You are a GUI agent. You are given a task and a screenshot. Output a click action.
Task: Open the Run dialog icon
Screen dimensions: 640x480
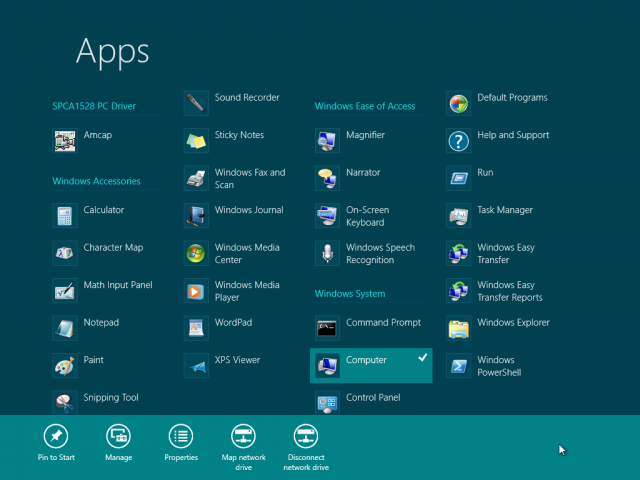point(459,178)
